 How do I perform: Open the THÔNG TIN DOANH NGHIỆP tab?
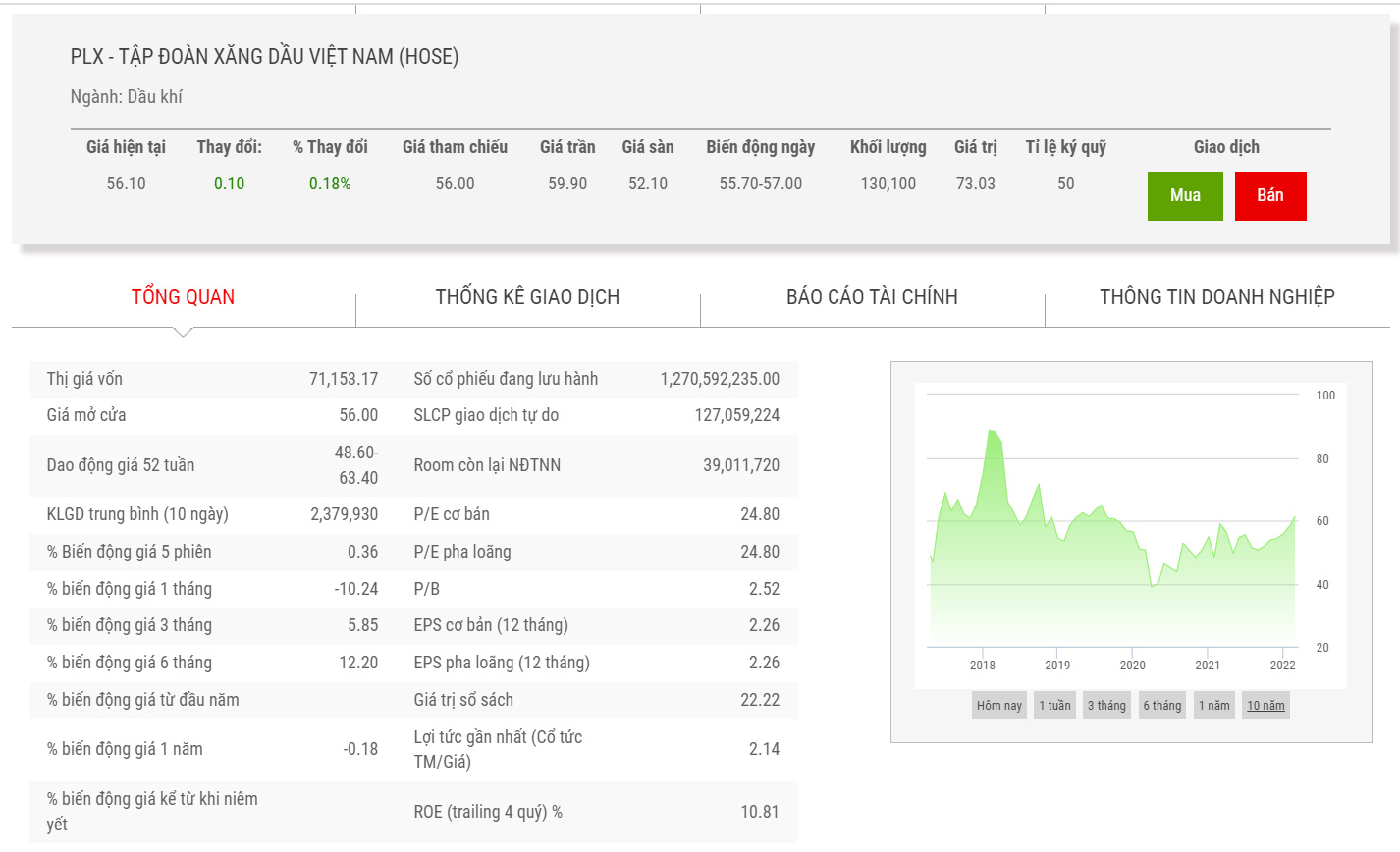click(1216, 296)
